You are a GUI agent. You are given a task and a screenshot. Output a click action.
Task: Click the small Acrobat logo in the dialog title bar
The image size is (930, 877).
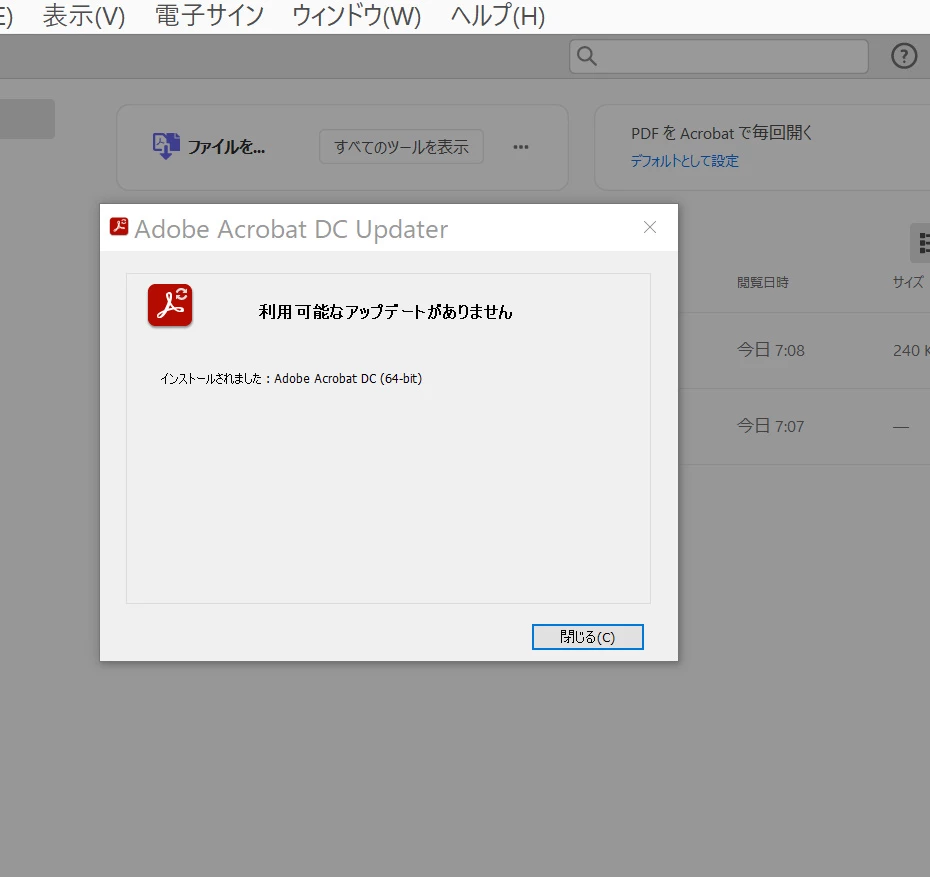tap(119, 227)
